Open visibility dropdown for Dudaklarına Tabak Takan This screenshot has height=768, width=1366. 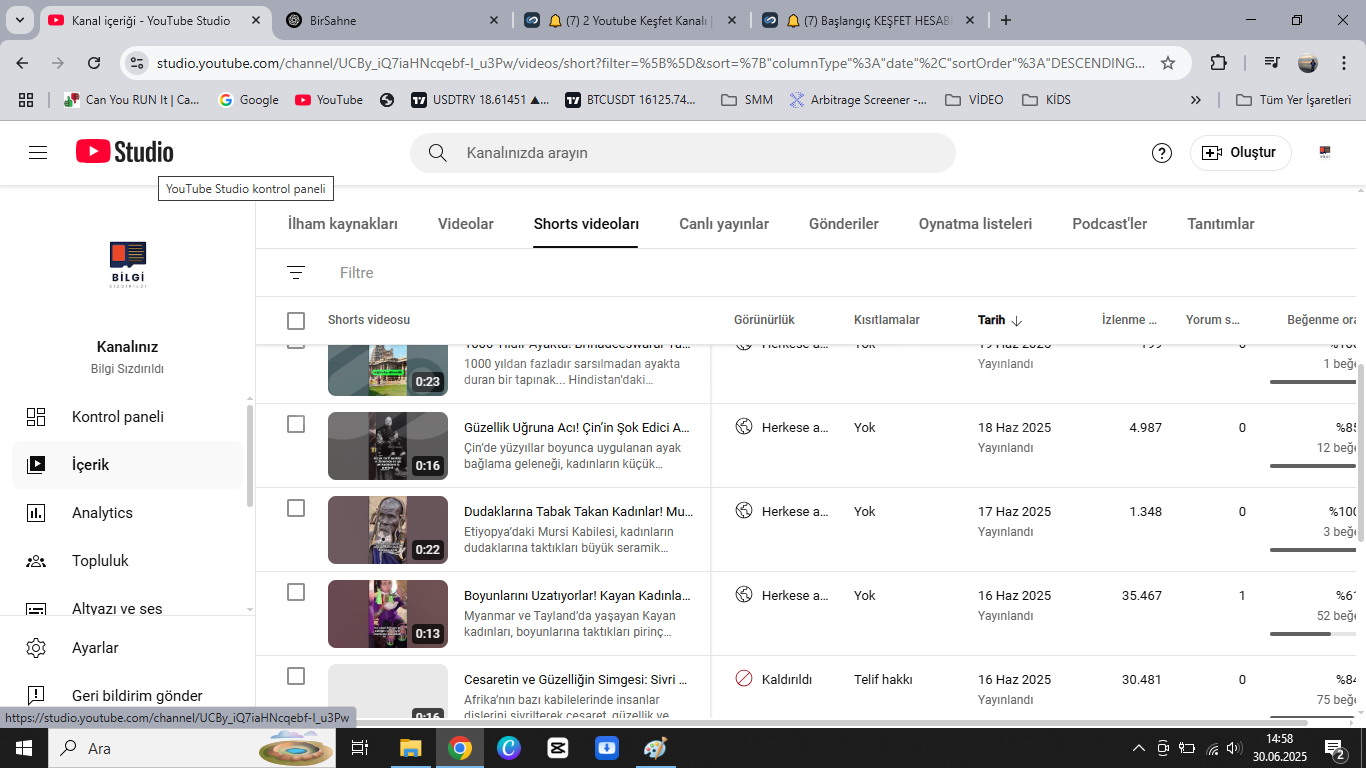[x=782, y=511]
